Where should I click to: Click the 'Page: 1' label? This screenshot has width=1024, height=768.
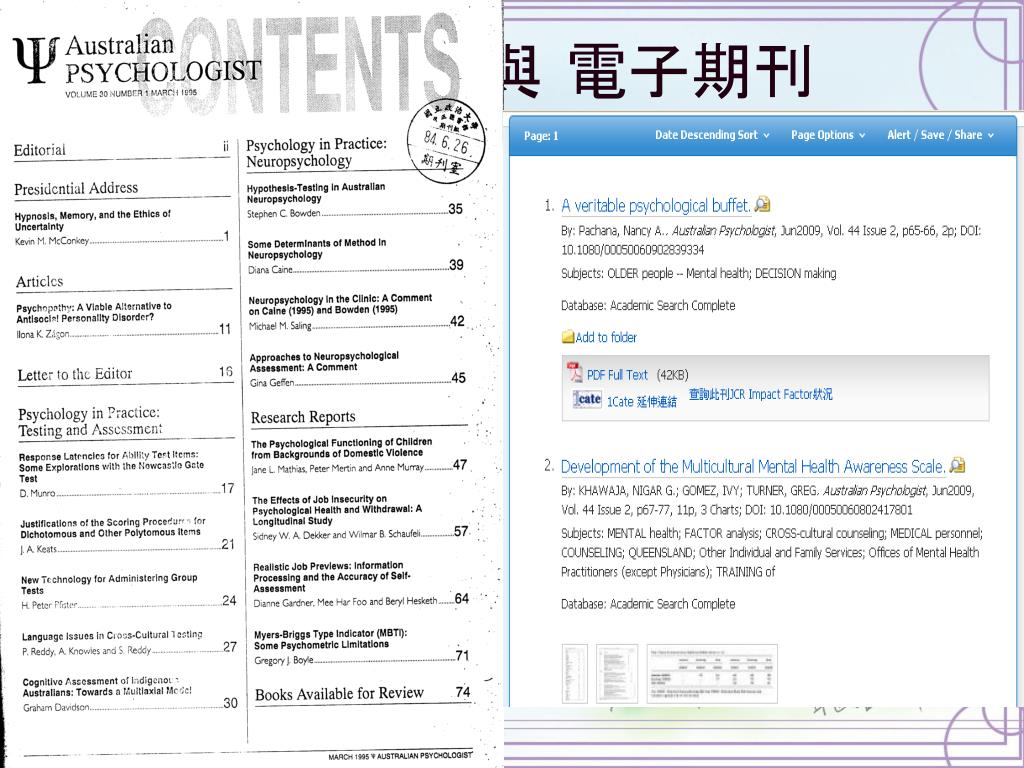click(541, 136)
